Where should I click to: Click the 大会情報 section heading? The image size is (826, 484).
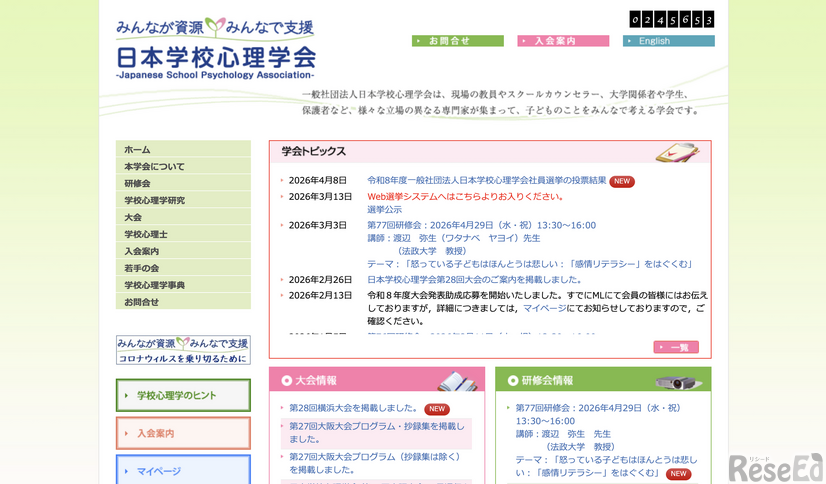(316, 380)
